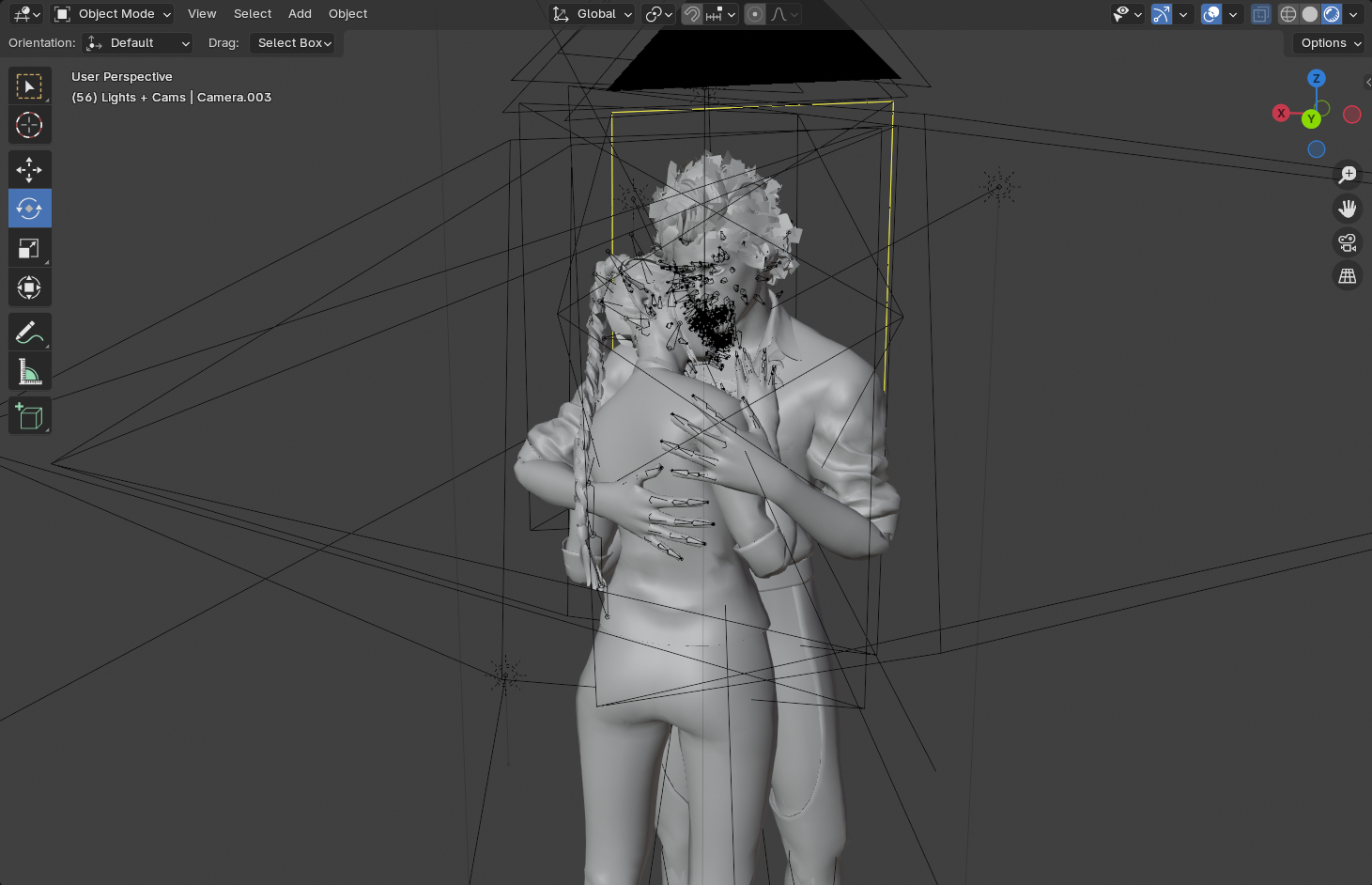This screenshot has width=1372, height=885.
Task: Select the Add Cube tool
Action: tap(29, 416)
